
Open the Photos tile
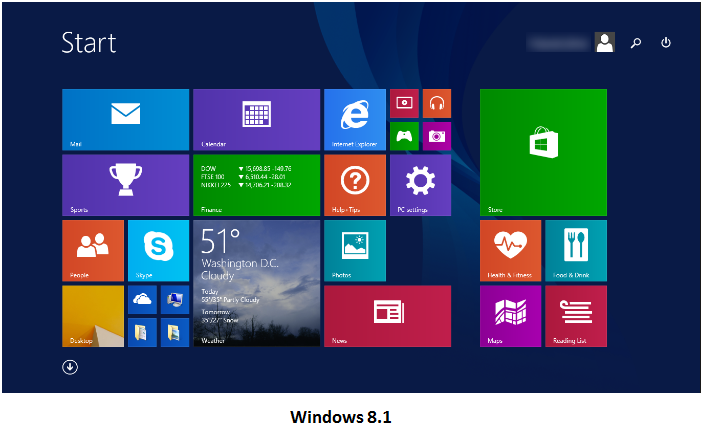click(x=355, y=251)
